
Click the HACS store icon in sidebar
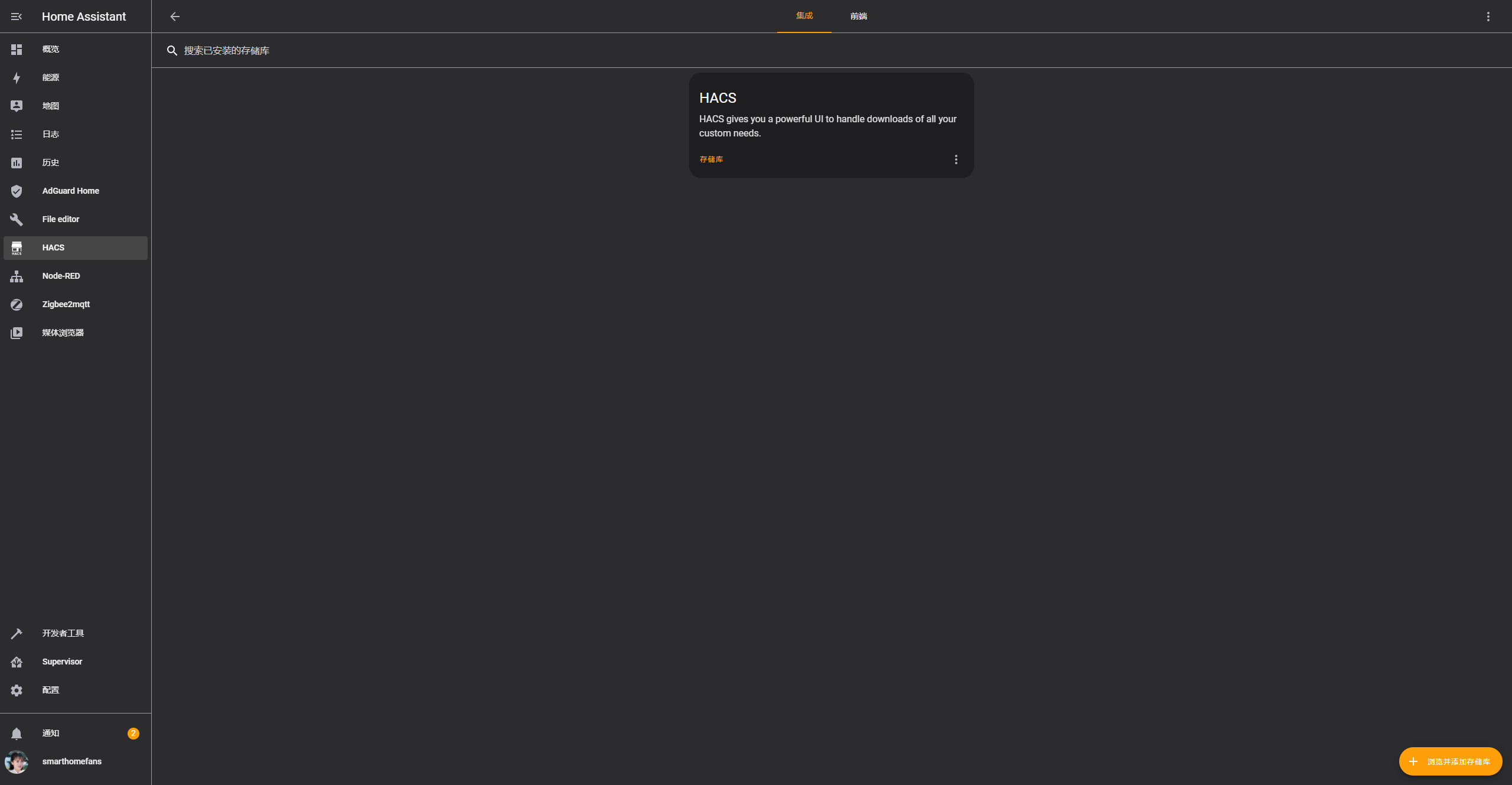click(x=17, y=248)
